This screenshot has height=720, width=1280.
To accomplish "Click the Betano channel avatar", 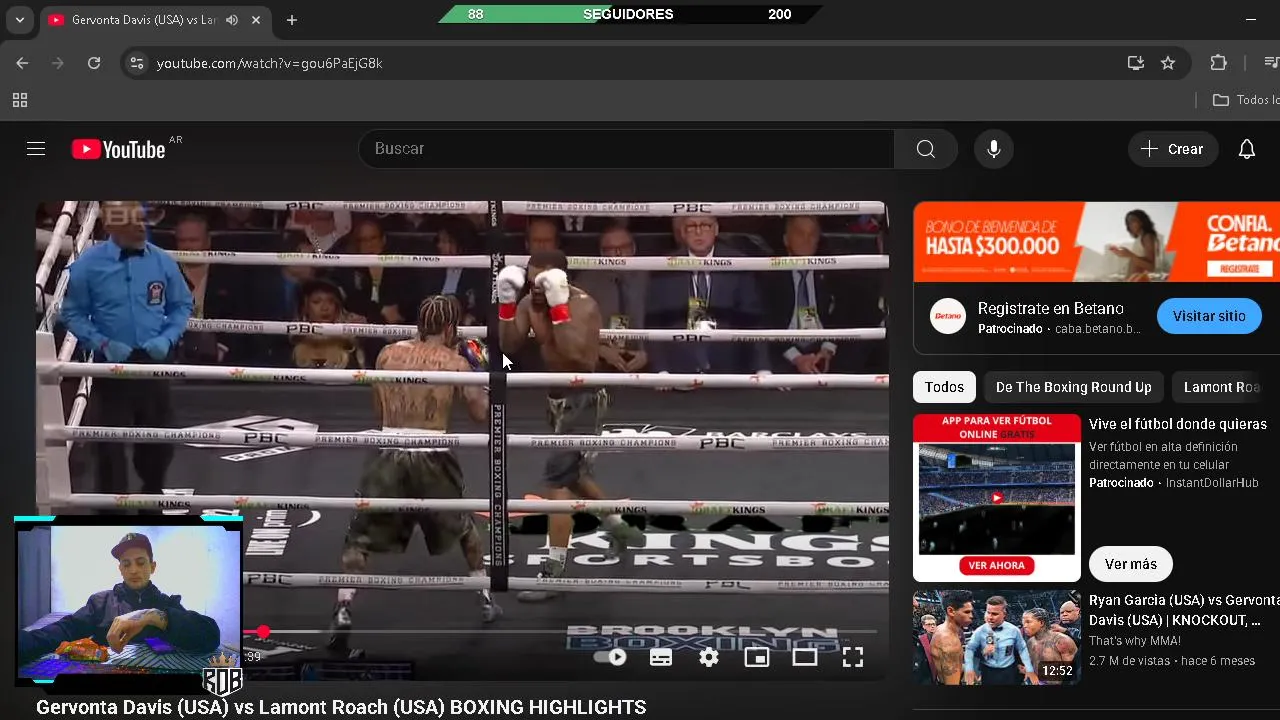I will (x=947, y=317).
